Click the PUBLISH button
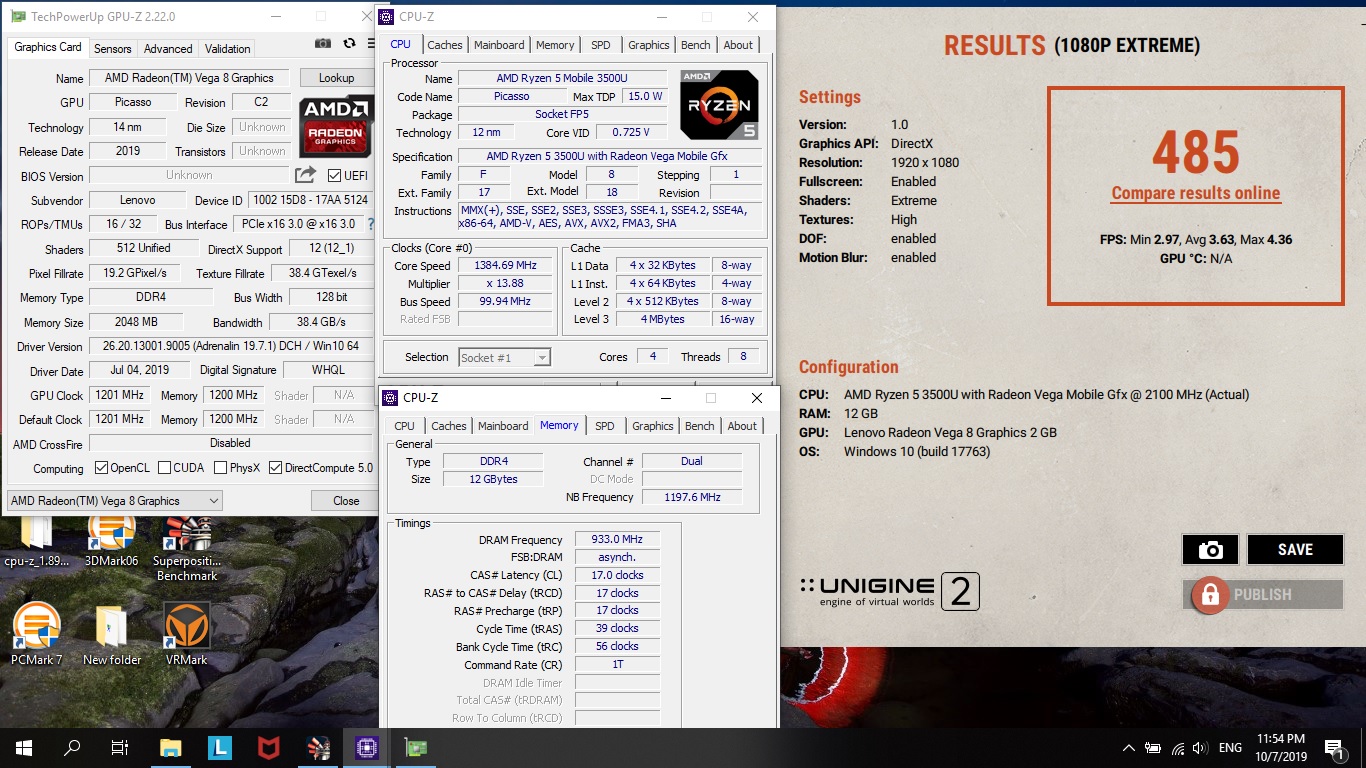Screen dimensions: 1366x768 [x=1262, y=595]
